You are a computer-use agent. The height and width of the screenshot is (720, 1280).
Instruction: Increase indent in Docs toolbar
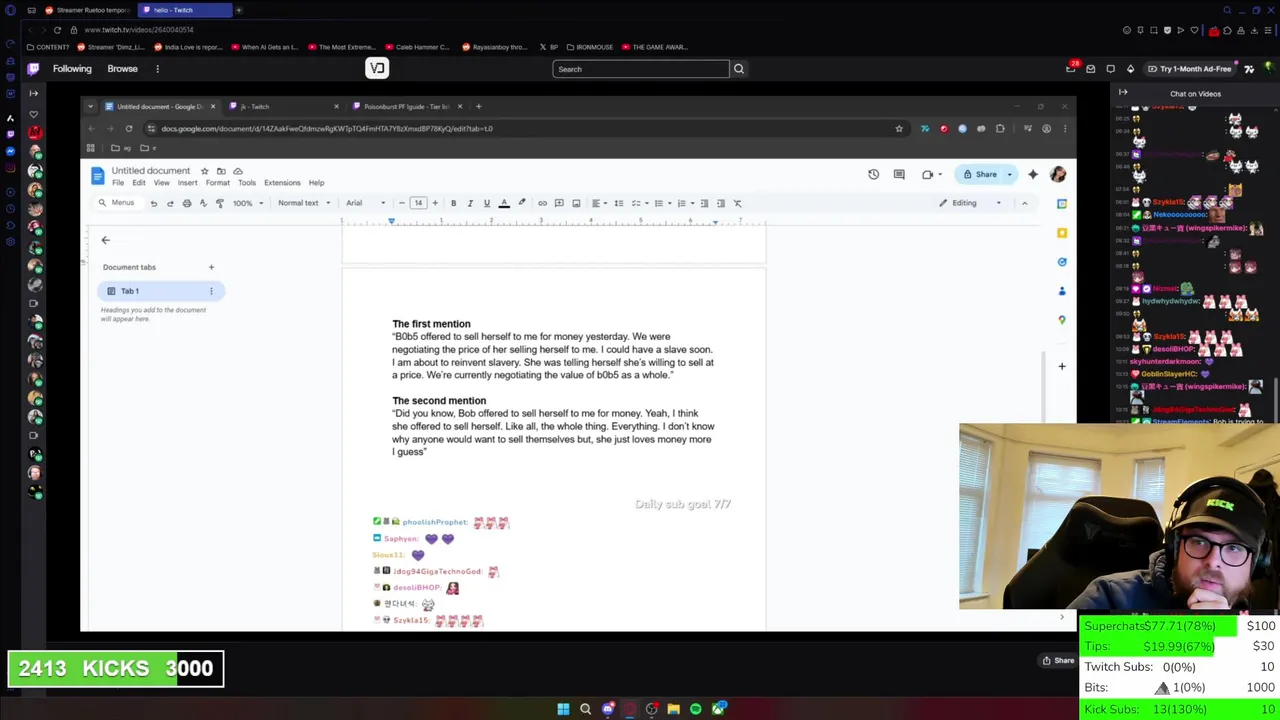[721, 203]
